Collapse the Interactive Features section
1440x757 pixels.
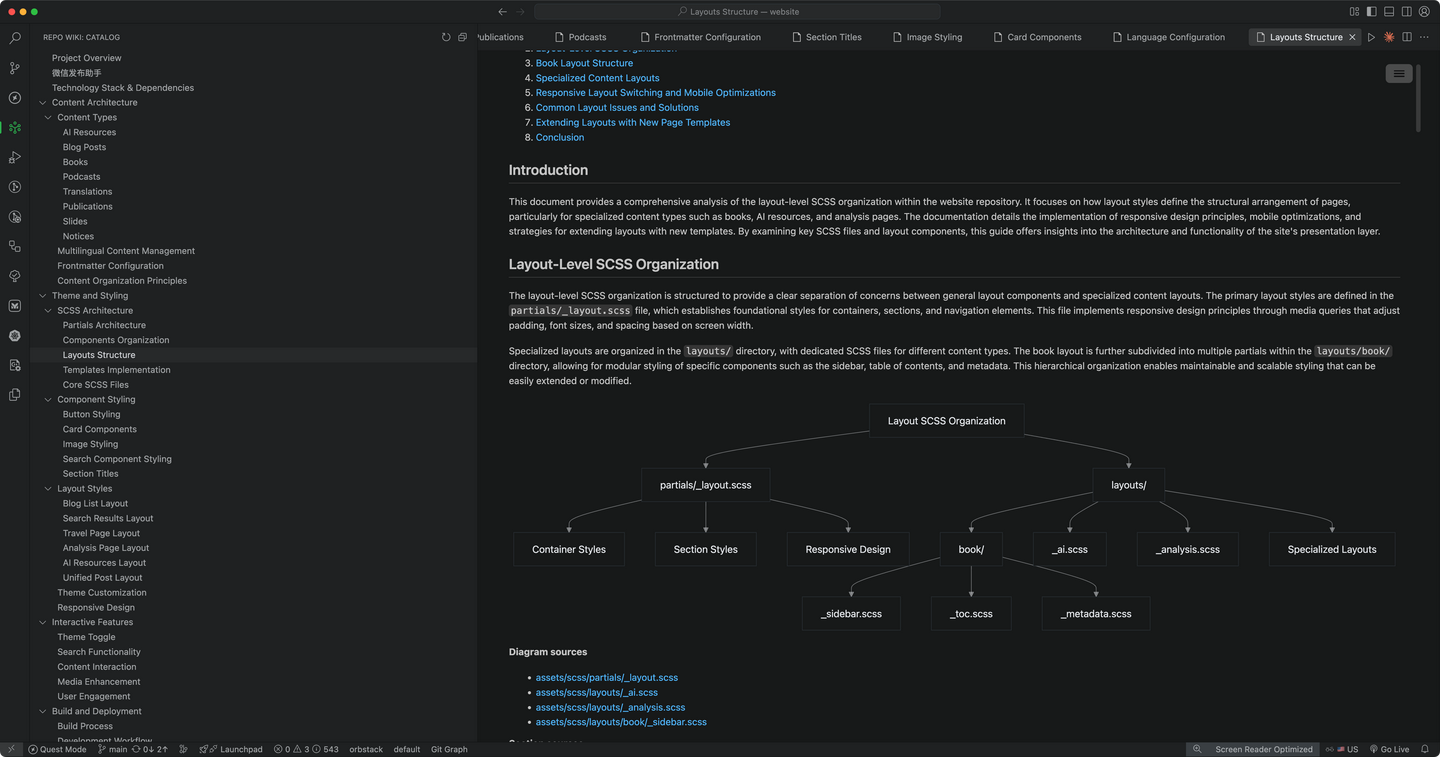[43, 622]
